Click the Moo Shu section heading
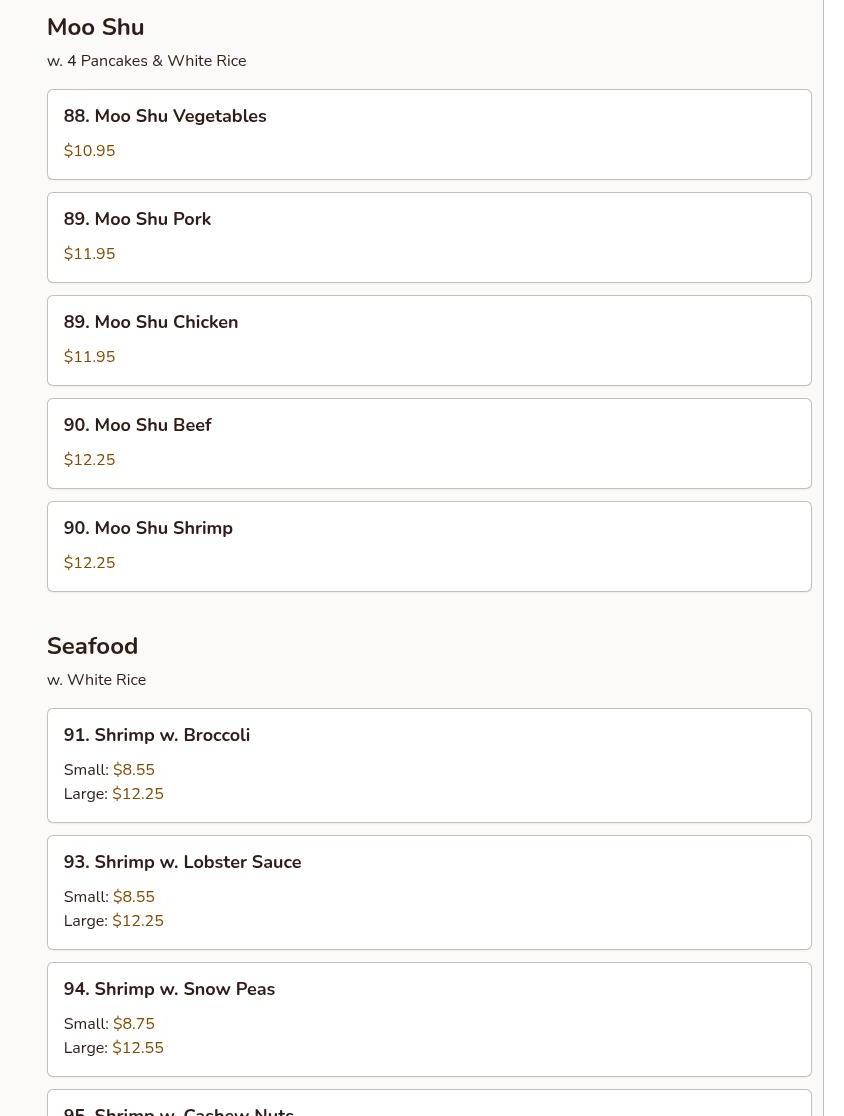Screen dimensions: 844x1116 [x=95, y=27]
